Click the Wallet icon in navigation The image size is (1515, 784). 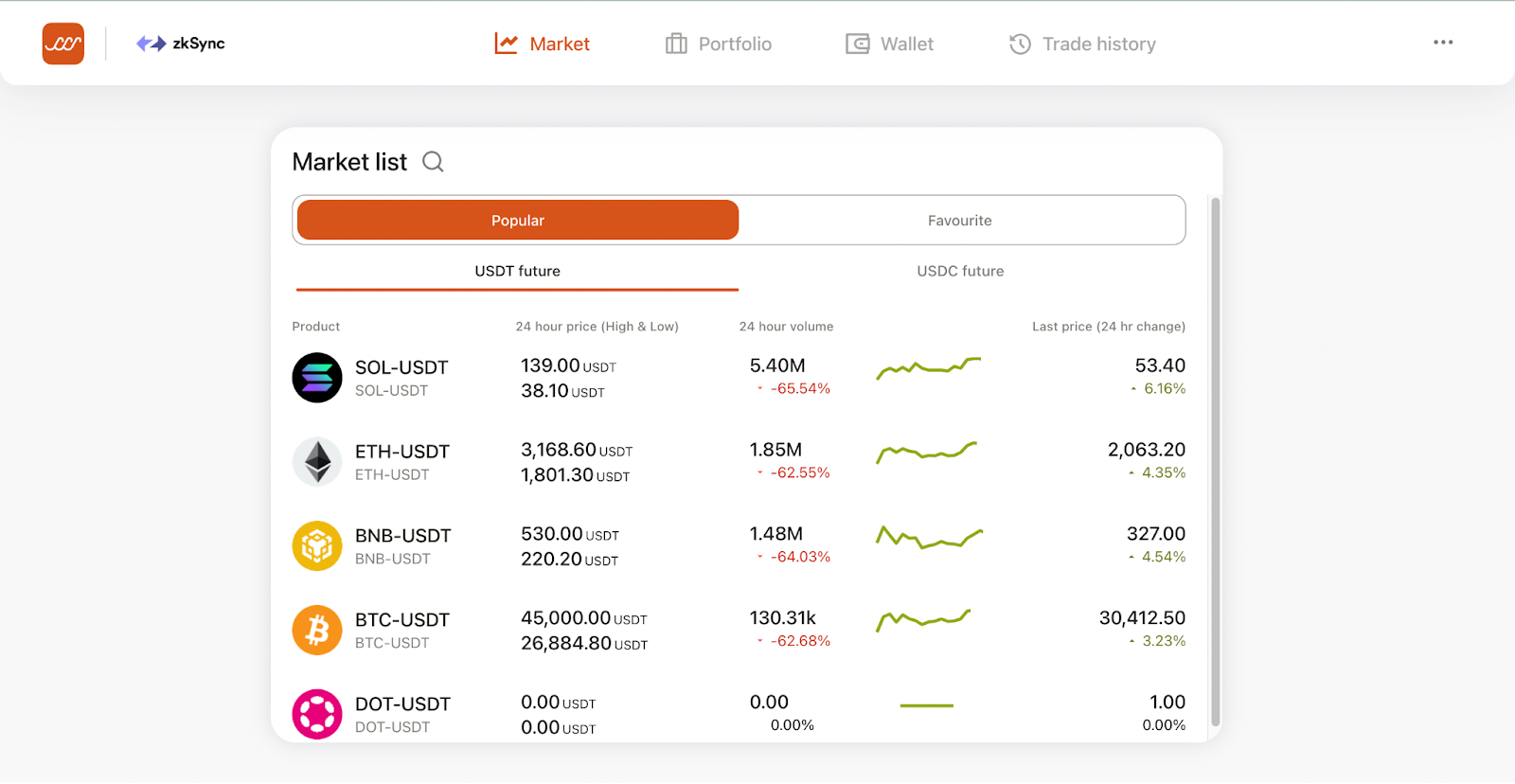click(858, 44)
